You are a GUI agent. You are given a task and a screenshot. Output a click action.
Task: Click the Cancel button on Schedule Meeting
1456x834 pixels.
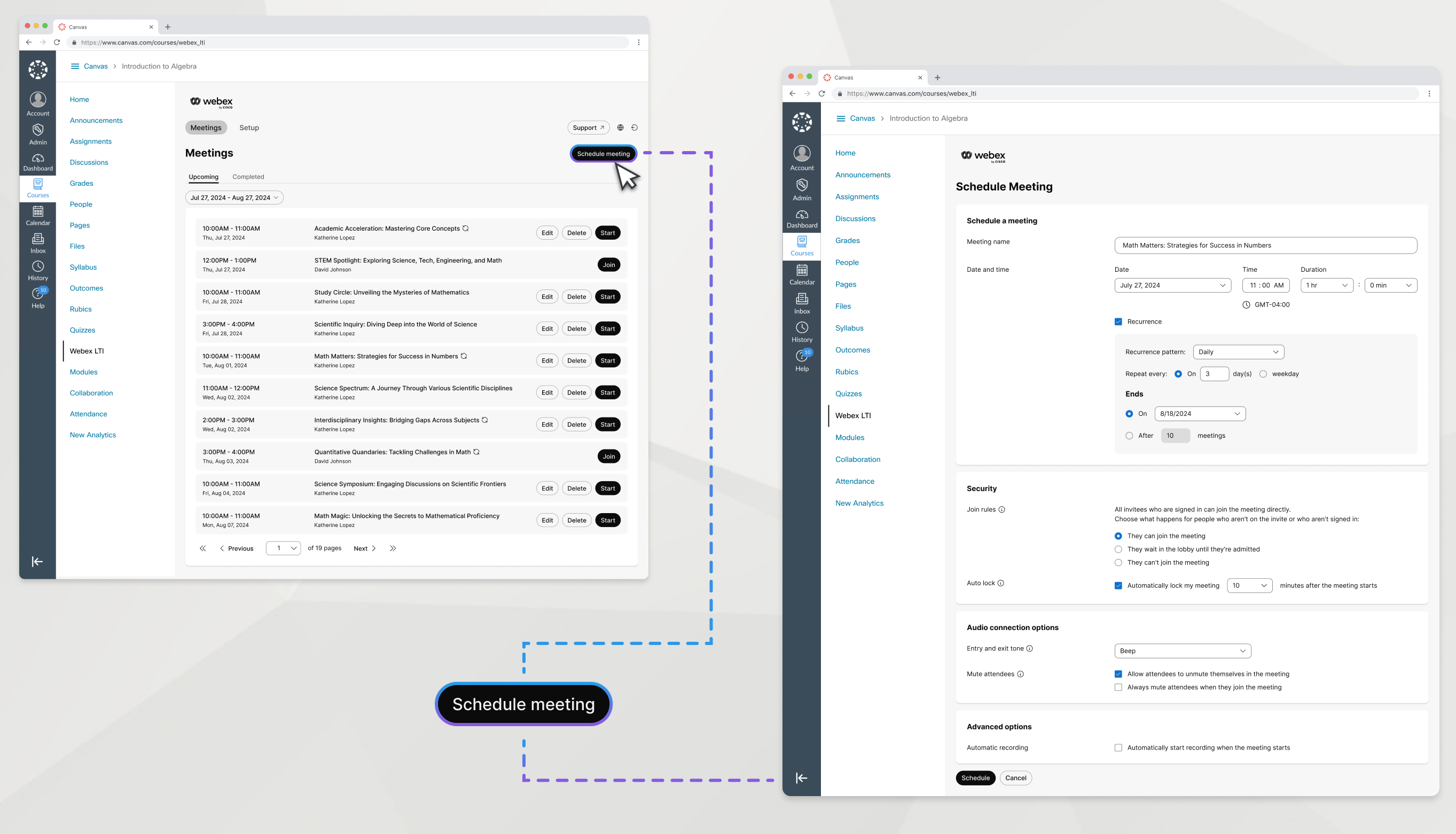click(1016, 778)
